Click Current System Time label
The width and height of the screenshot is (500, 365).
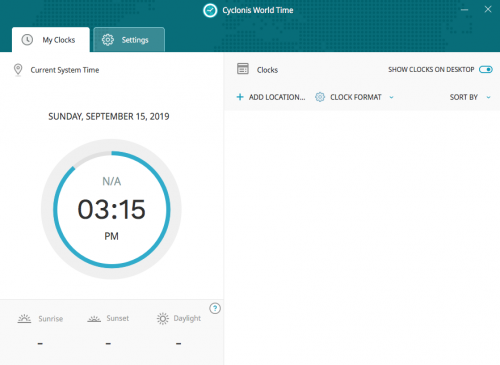(65, 70)
